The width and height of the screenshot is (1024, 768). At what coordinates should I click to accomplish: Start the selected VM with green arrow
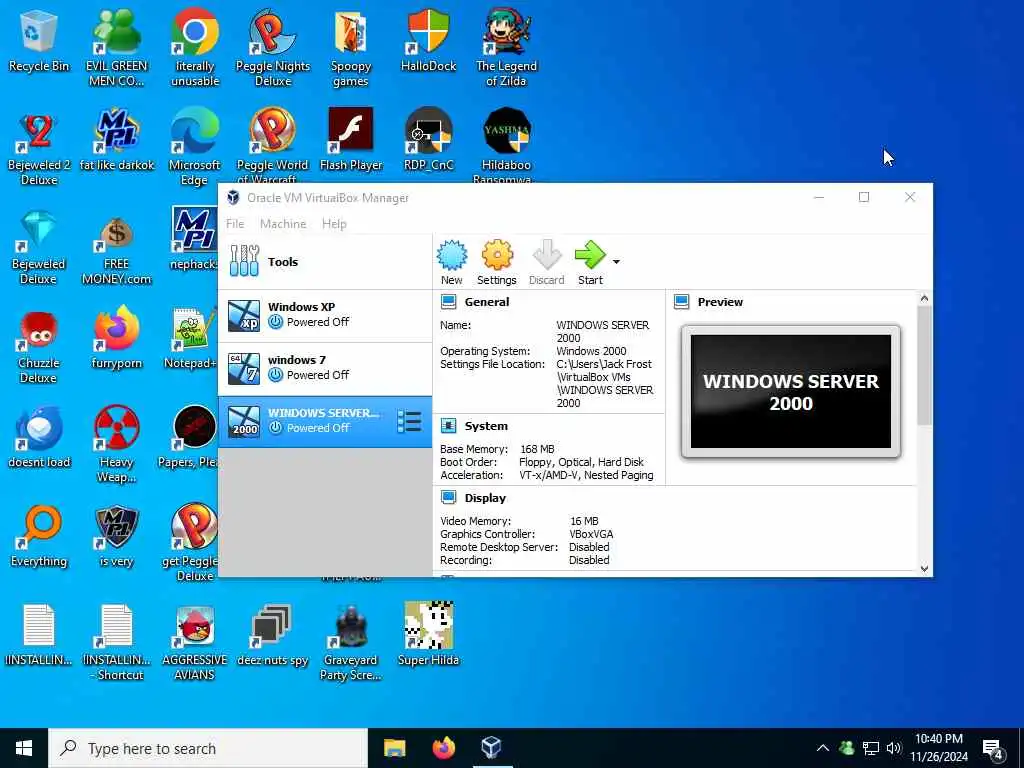point(590,262)
